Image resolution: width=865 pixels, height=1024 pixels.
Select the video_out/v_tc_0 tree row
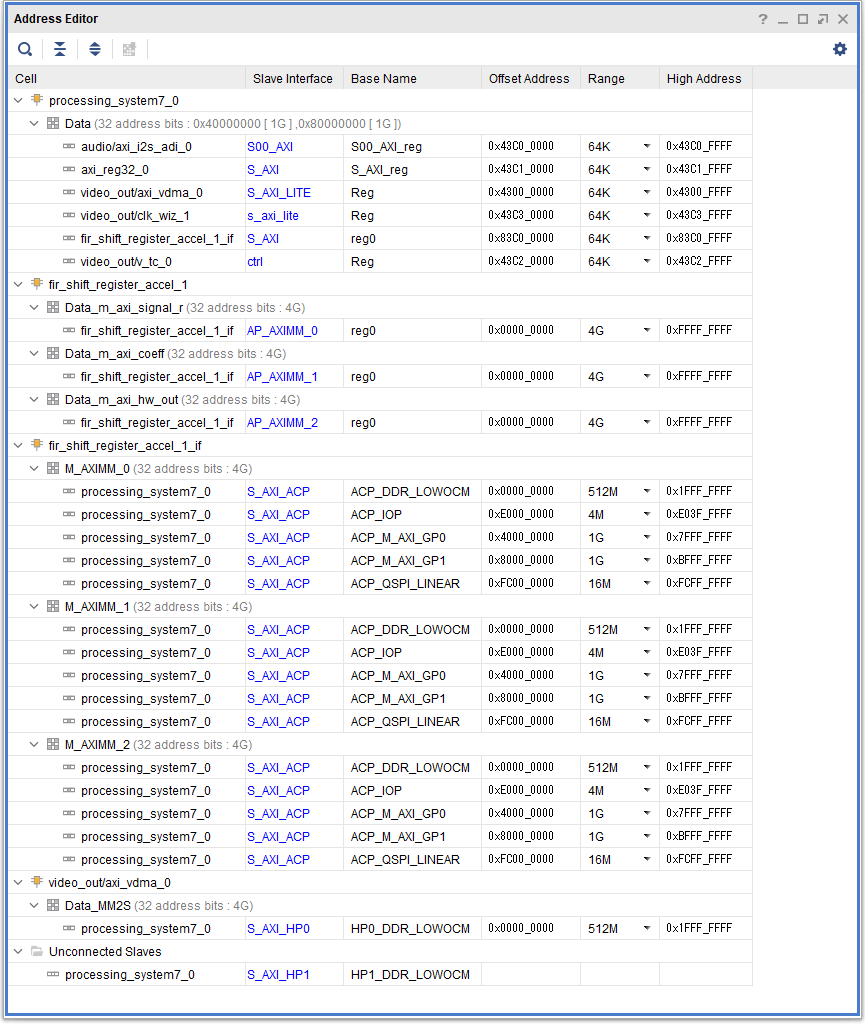(127, 261)
